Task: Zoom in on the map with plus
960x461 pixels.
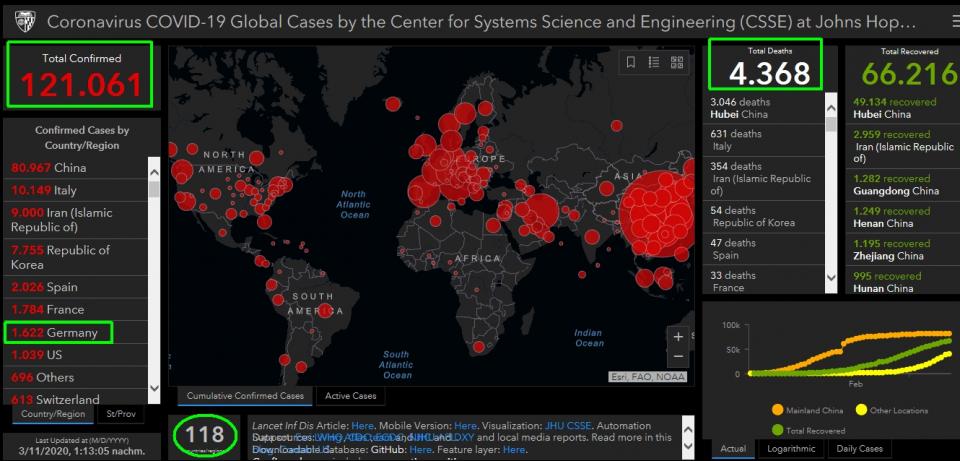Action: tap(679, 337)
